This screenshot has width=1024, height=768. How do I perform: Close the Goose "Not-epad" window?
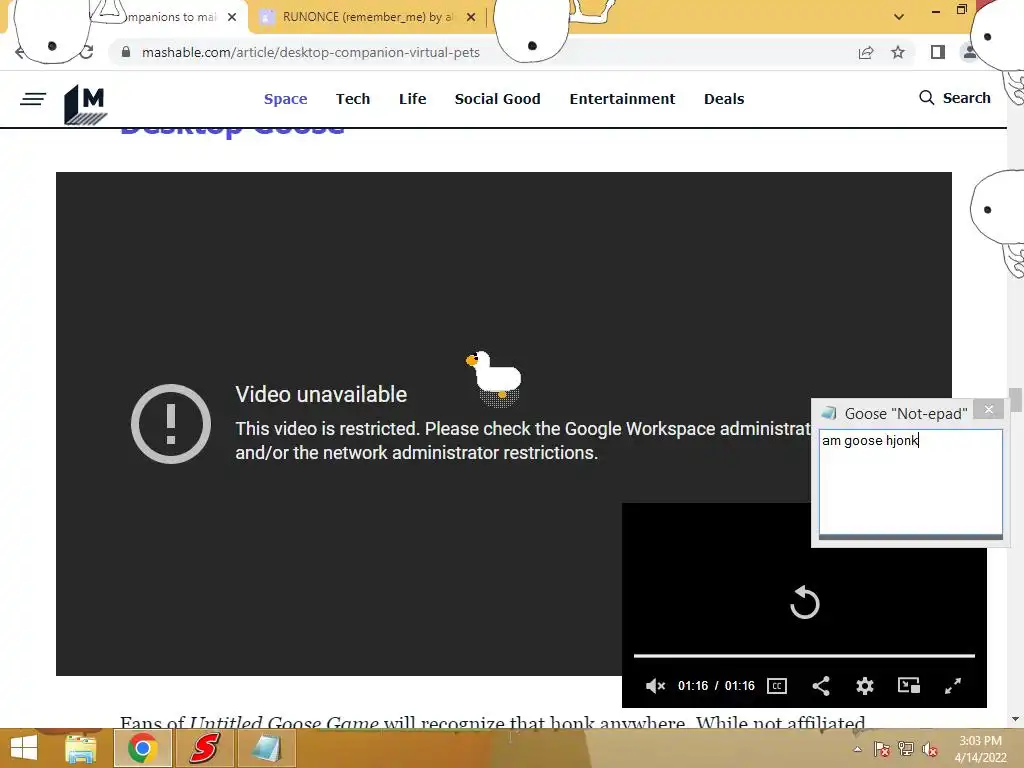[989, 409]
